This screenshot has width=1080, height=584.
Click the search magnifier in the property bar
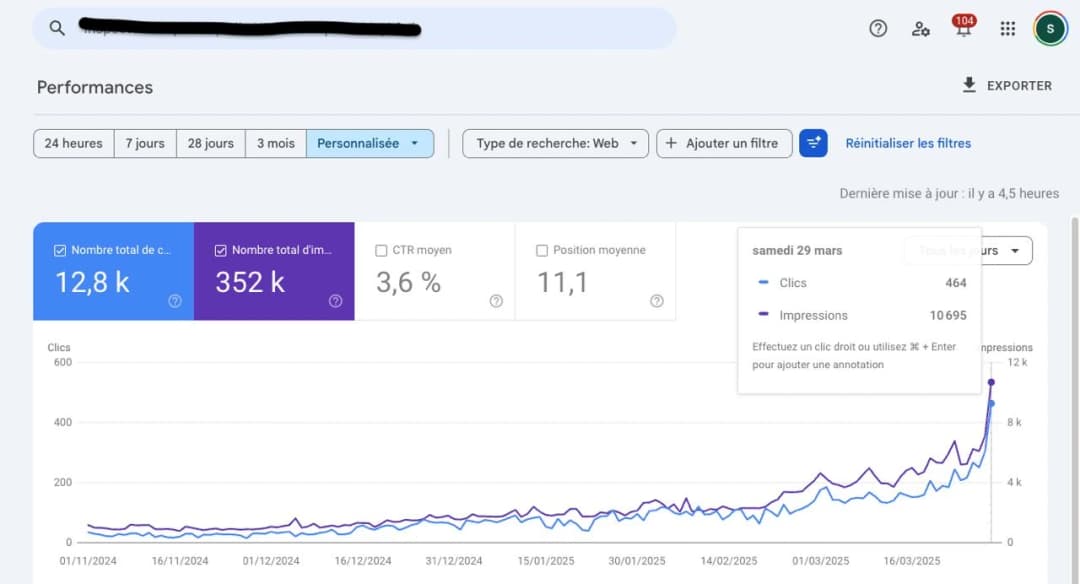[x=57, y=28]
